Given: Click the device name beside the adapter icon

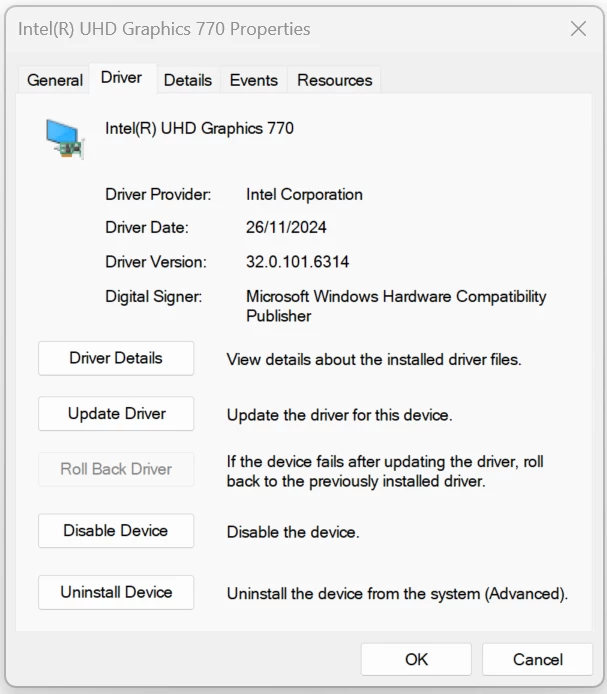Looking at the screenshot, I should click(x=199, y=128).
